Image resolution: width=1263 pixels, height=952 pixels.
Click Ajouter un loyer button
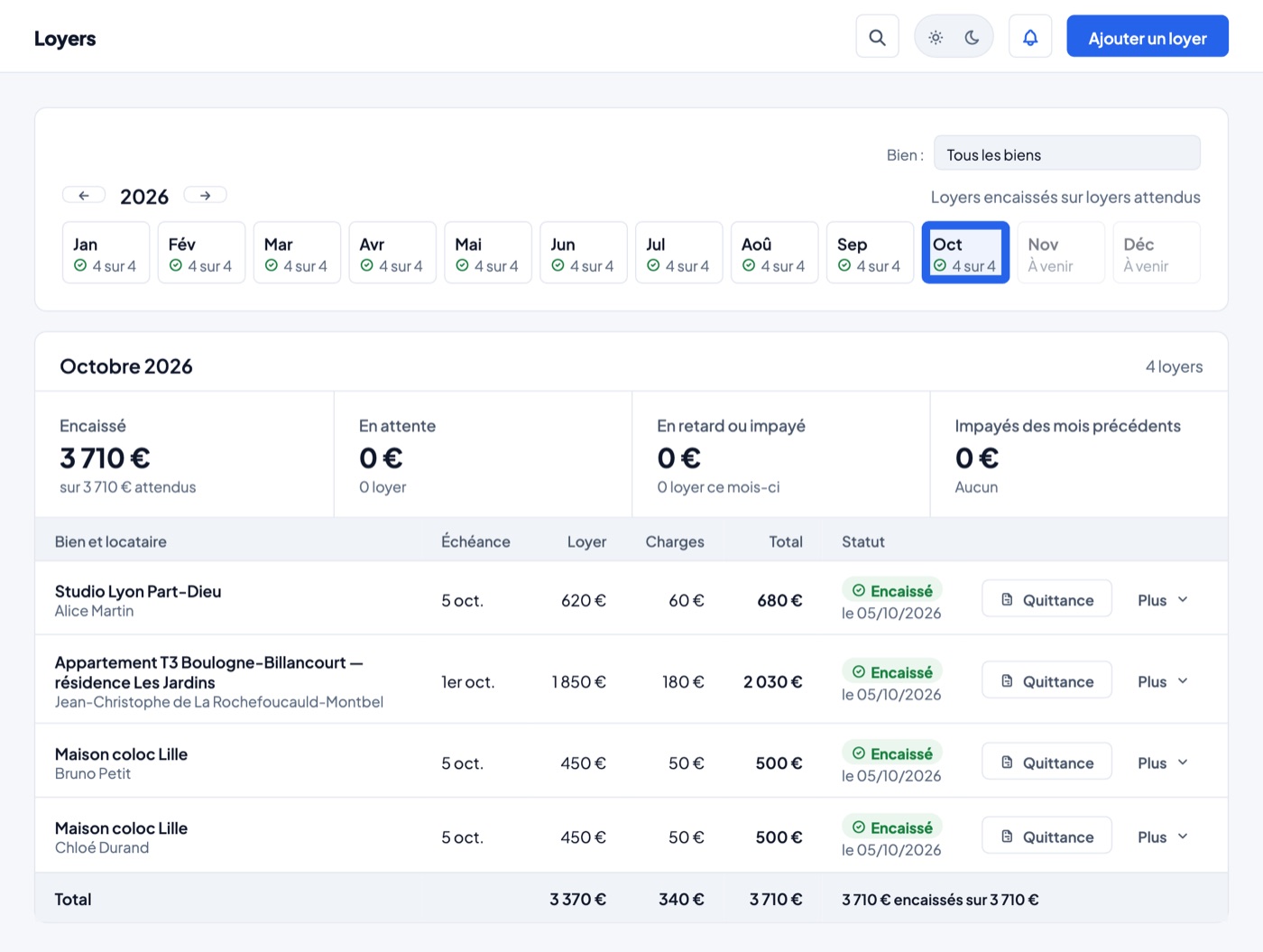[1148, 37]
